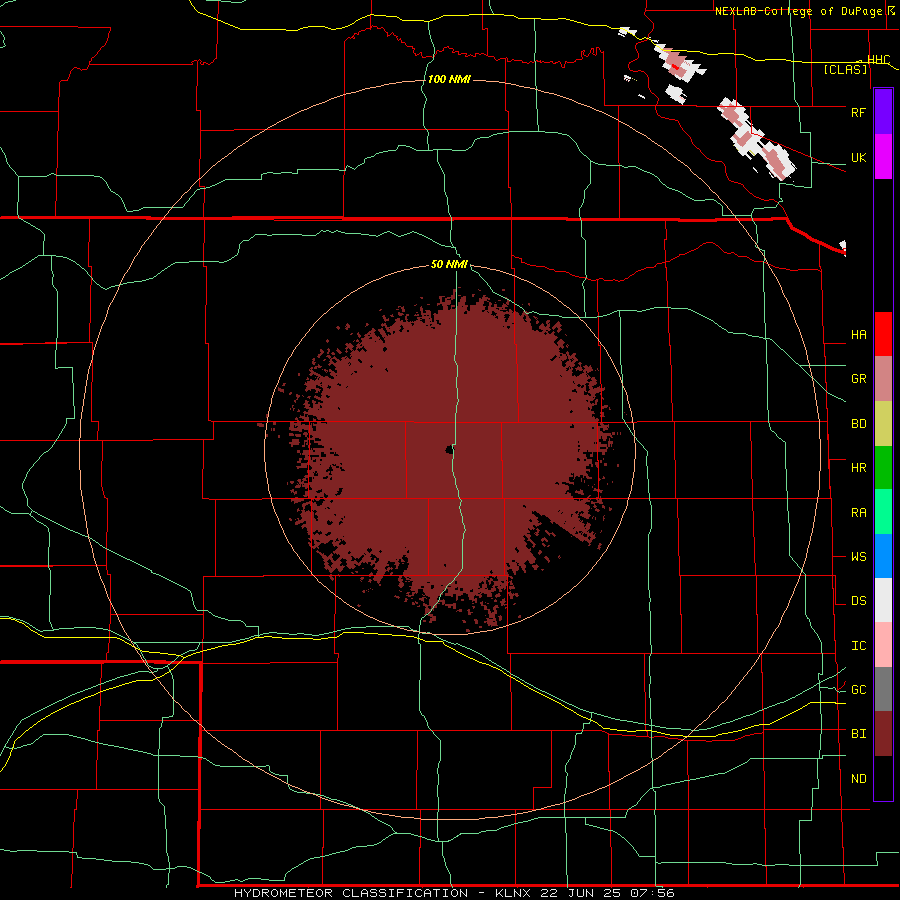Viewport: 900px width, 900px height.
Task: Click the purple RF color swatch in legend
Action: pyautogui.click(x=883, y=112)
